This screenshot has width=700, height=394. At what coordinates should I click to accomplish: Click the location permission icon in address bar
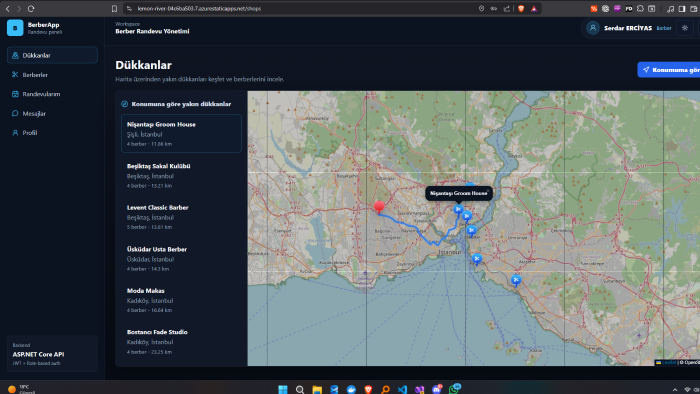point(481,8)
